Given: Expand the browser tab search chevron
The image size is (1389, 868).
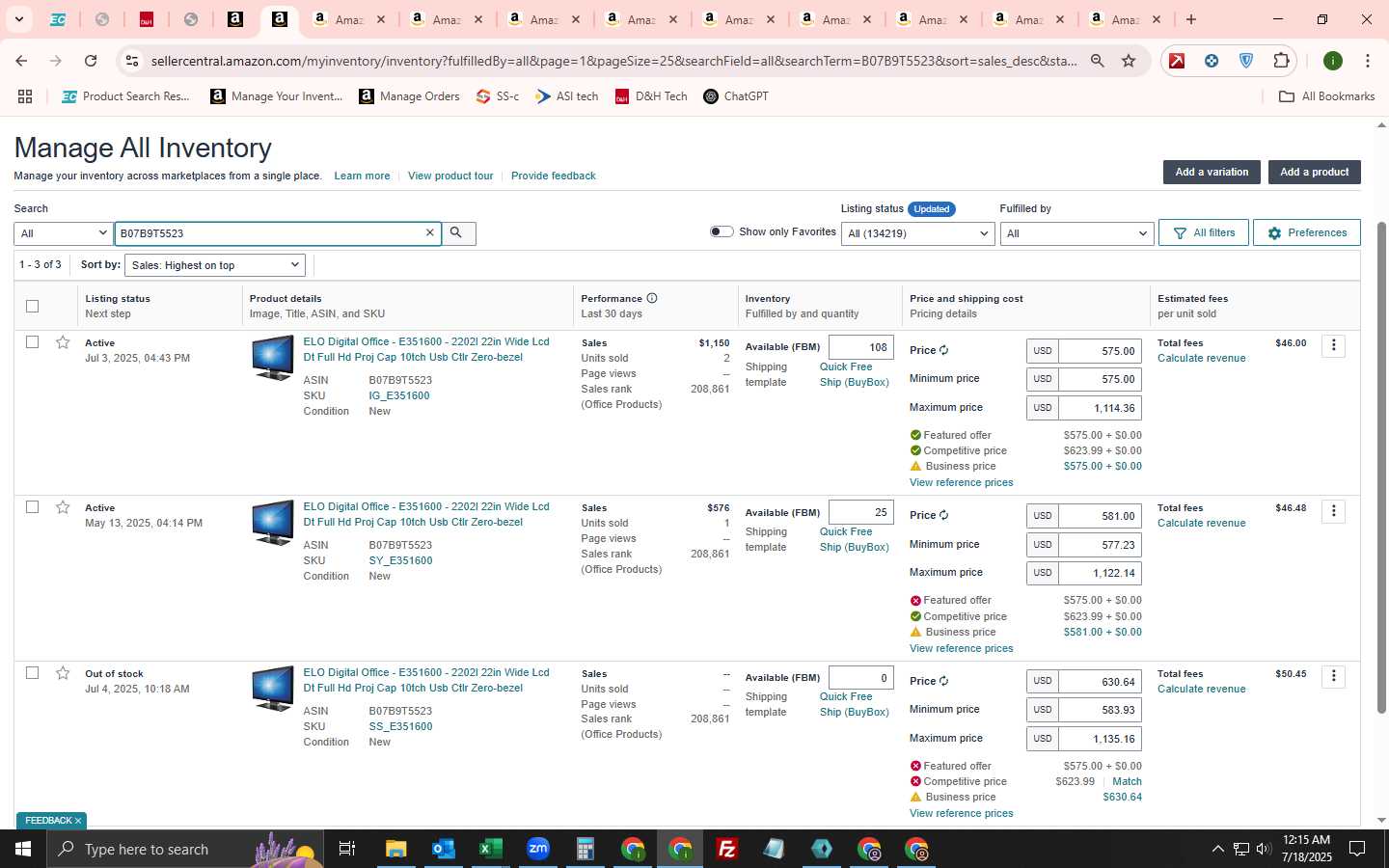Looking at the screenshot, I should [x=18, y=19].
